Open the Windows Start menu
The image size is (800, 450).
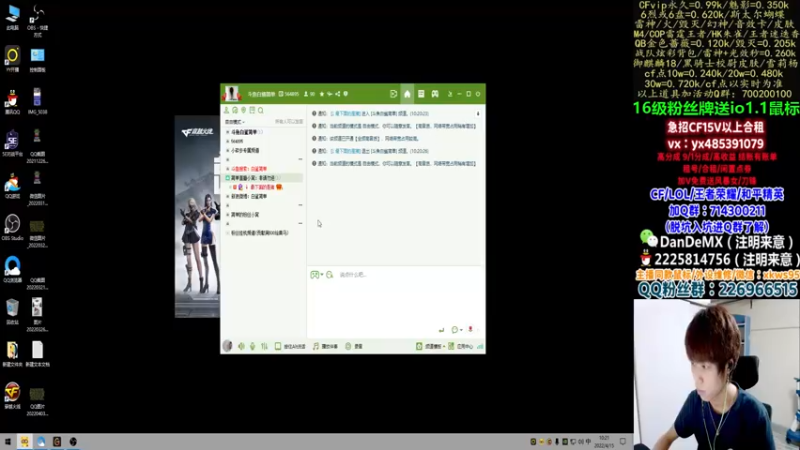pyautogui.click(x=7, y=441)
